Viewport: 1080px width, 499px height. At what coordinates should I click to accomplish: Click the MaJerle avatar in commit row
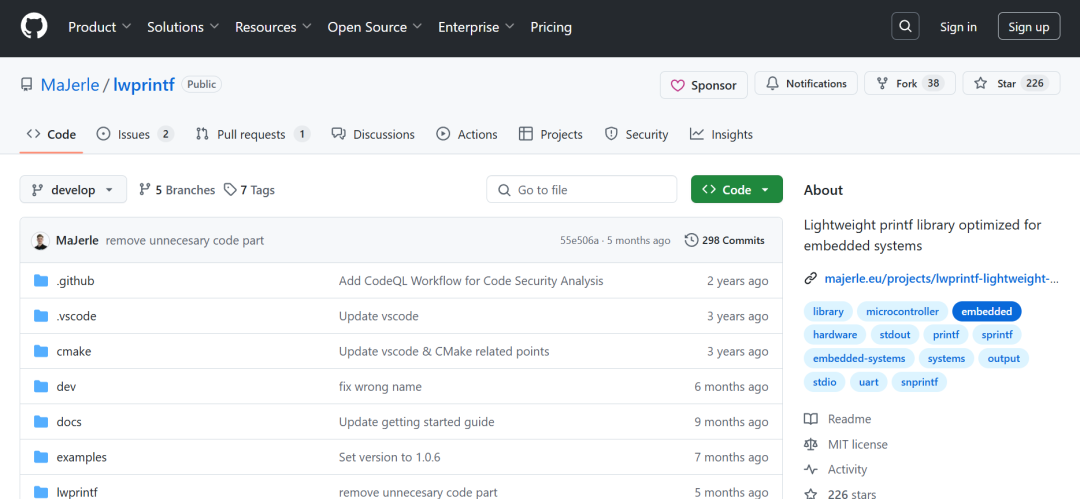click(x=41, y=241)
